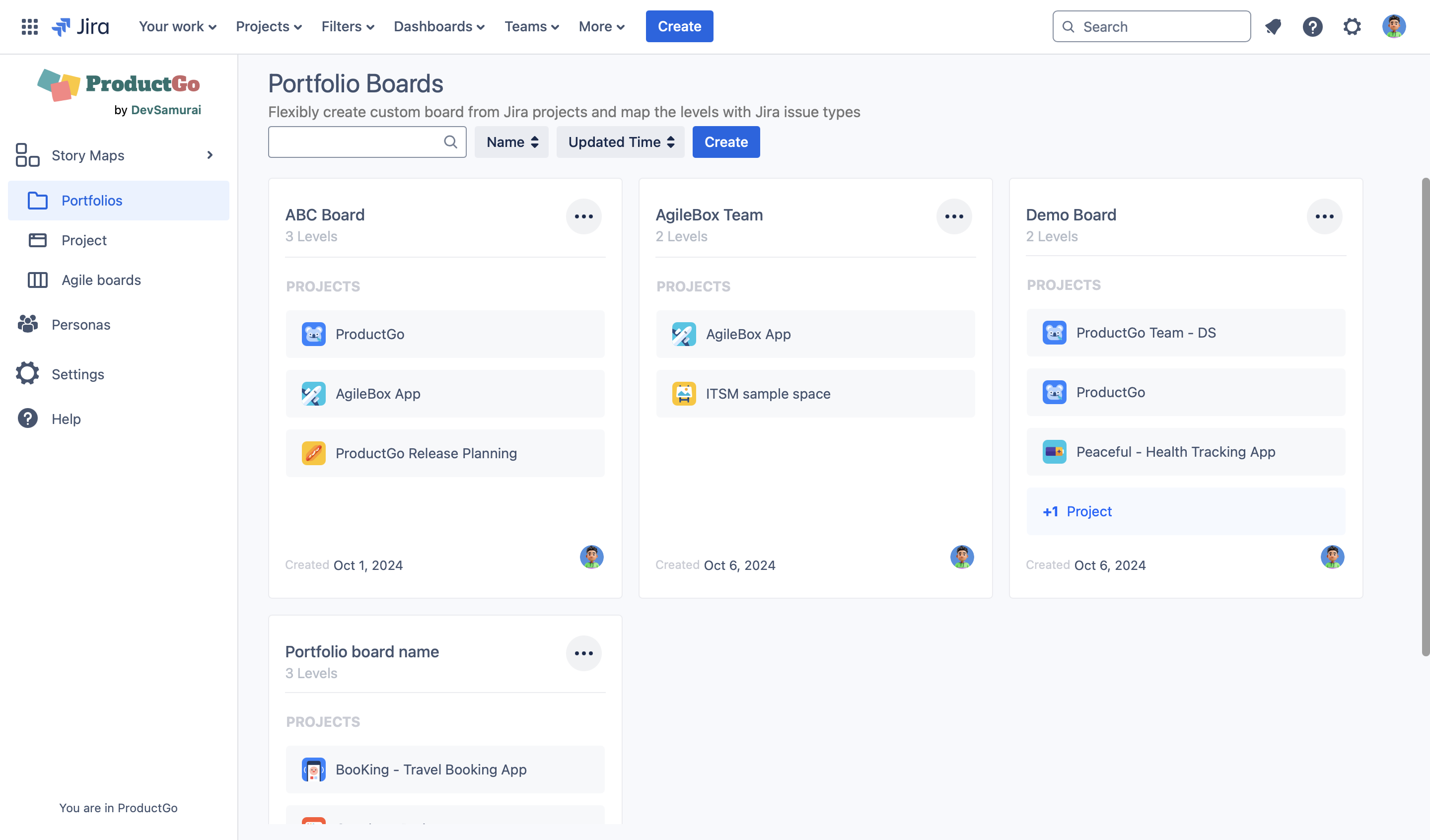This screenshot has width=1430, height=840.
Task: Click the Portfolios folder icon
Action: click(37, 201)
